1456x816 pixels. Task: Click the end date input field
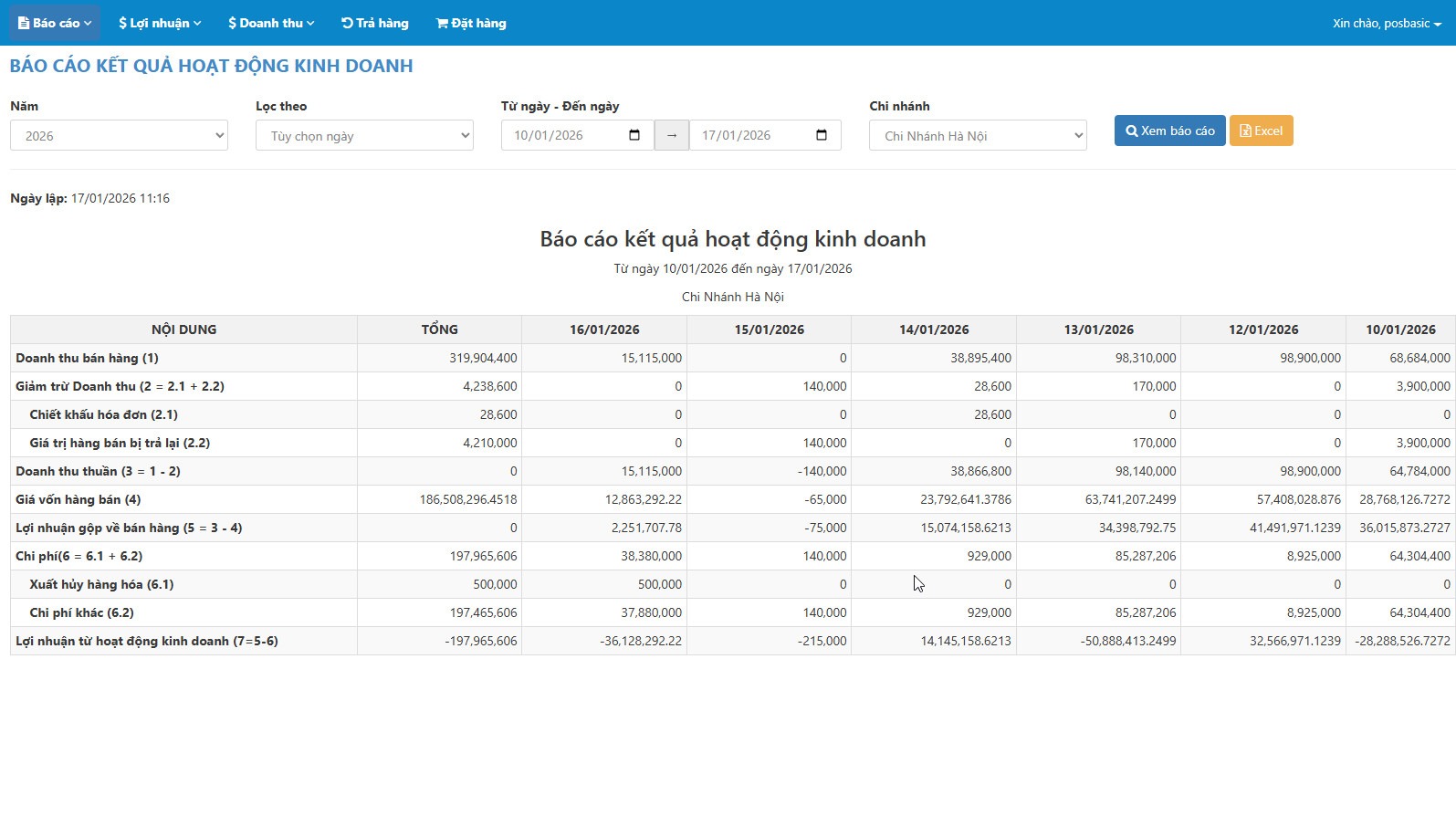[x=754, y=135]
